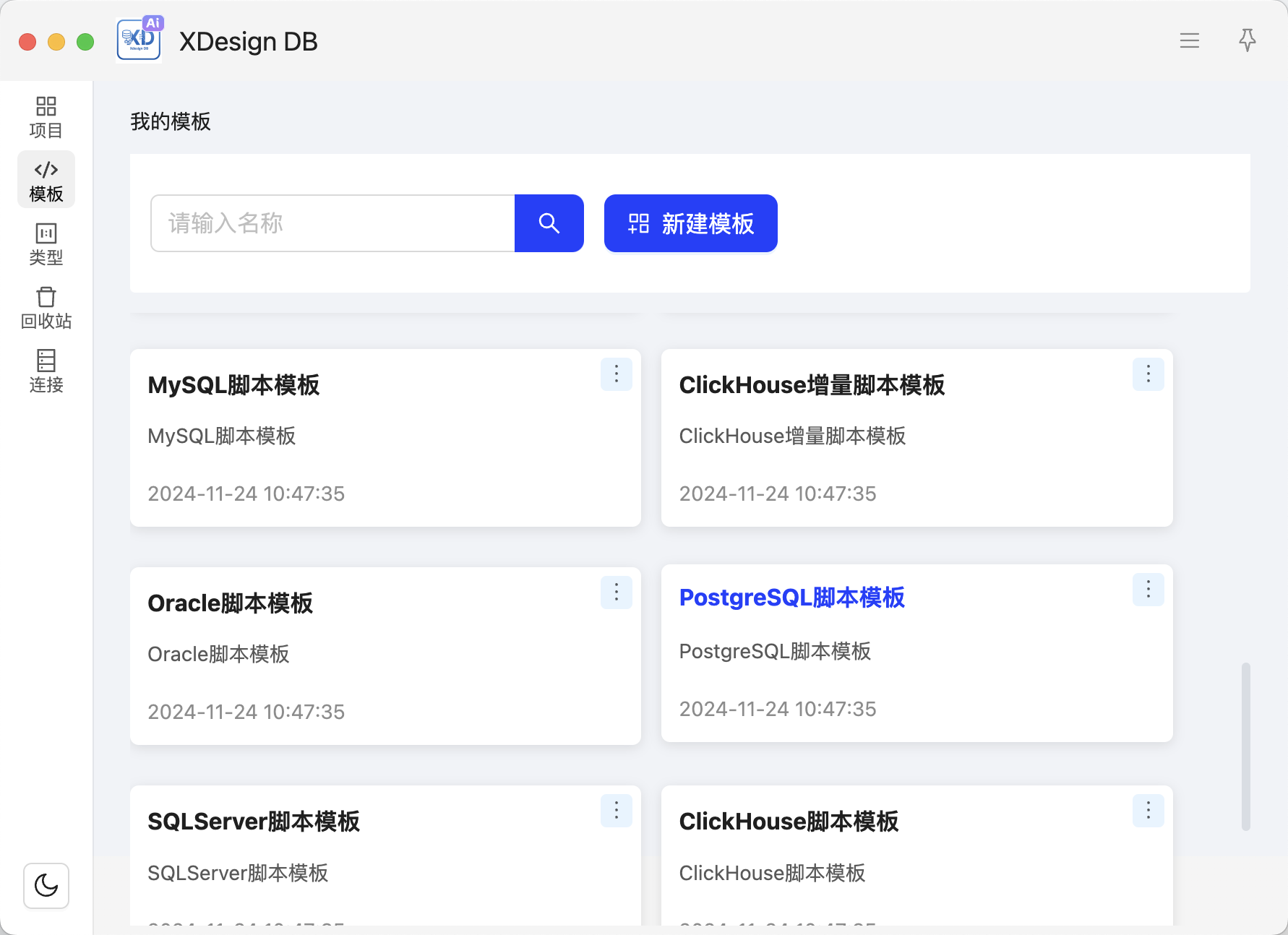
Task: Click the timestamp on ClickHouse增量脚本模板 card
Action: point(778,494)
